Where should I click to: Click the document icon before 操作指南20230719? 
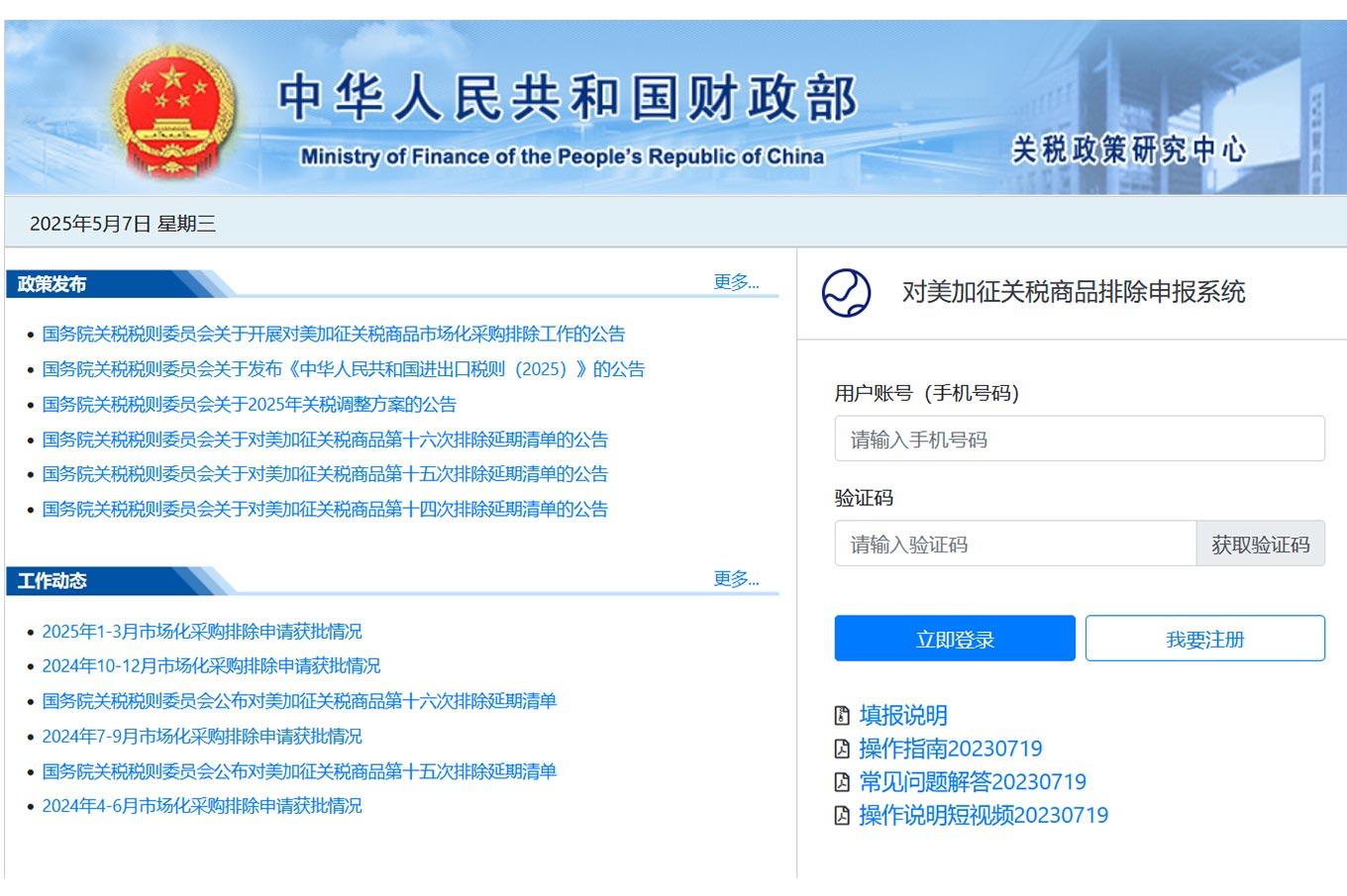[x=843, y=748]
